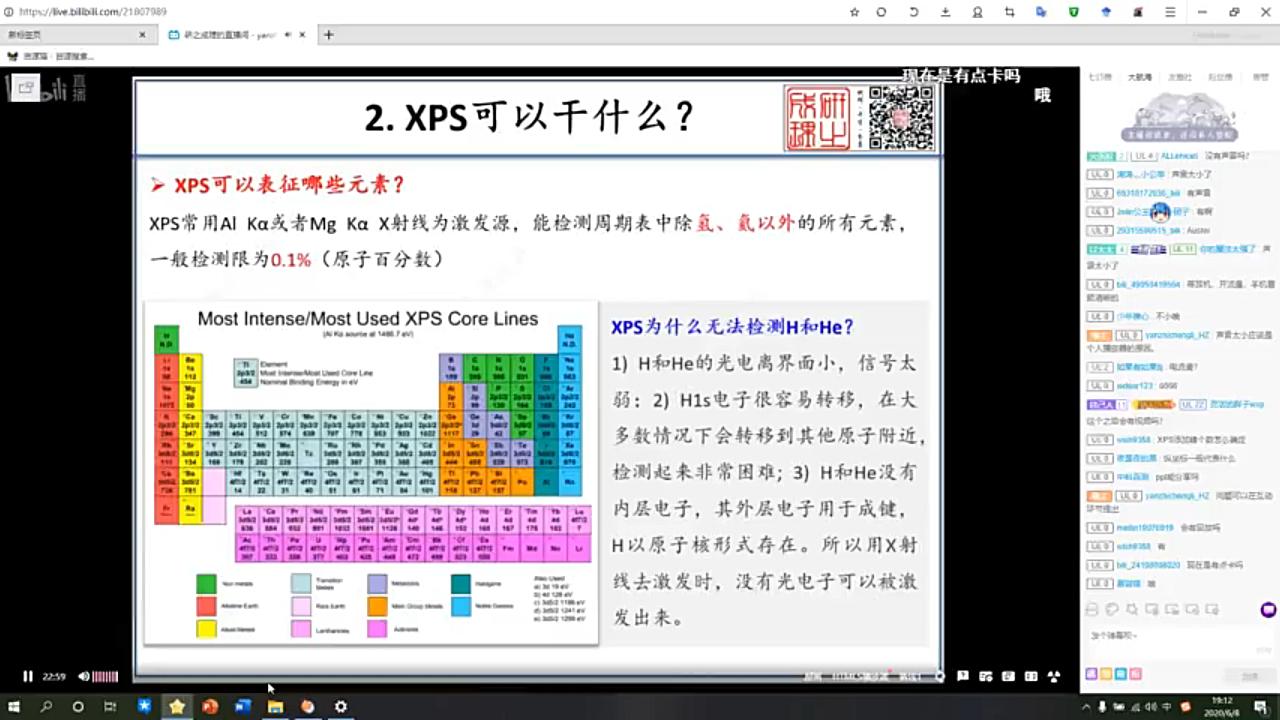Open danmaku settings icon in player
Viewport: 1280px width, 720px height.
pos(985,676)
